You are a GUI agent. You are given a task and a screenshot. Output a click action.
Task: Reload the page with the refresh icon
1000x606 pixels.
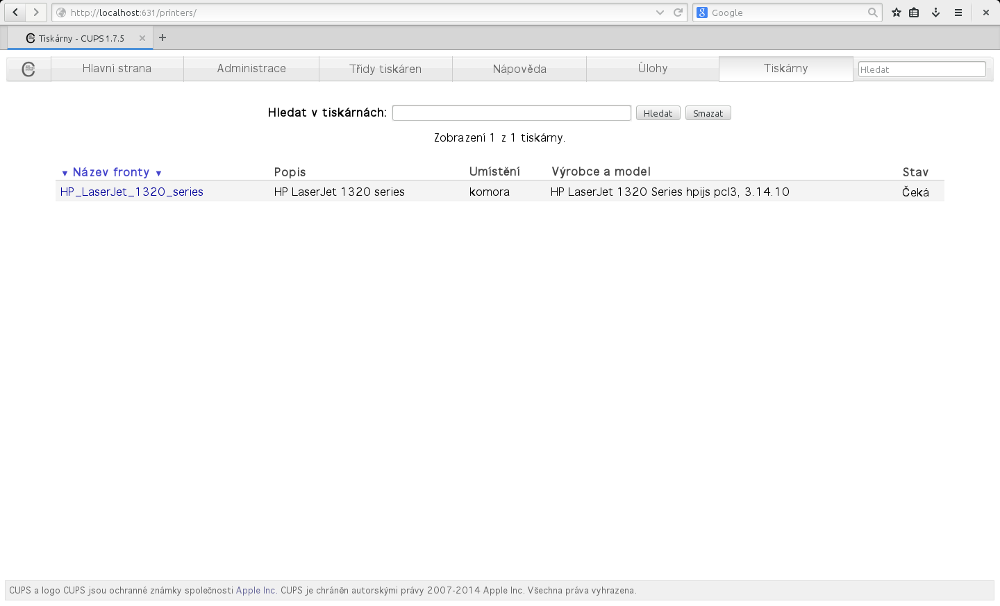coord(678,12)
